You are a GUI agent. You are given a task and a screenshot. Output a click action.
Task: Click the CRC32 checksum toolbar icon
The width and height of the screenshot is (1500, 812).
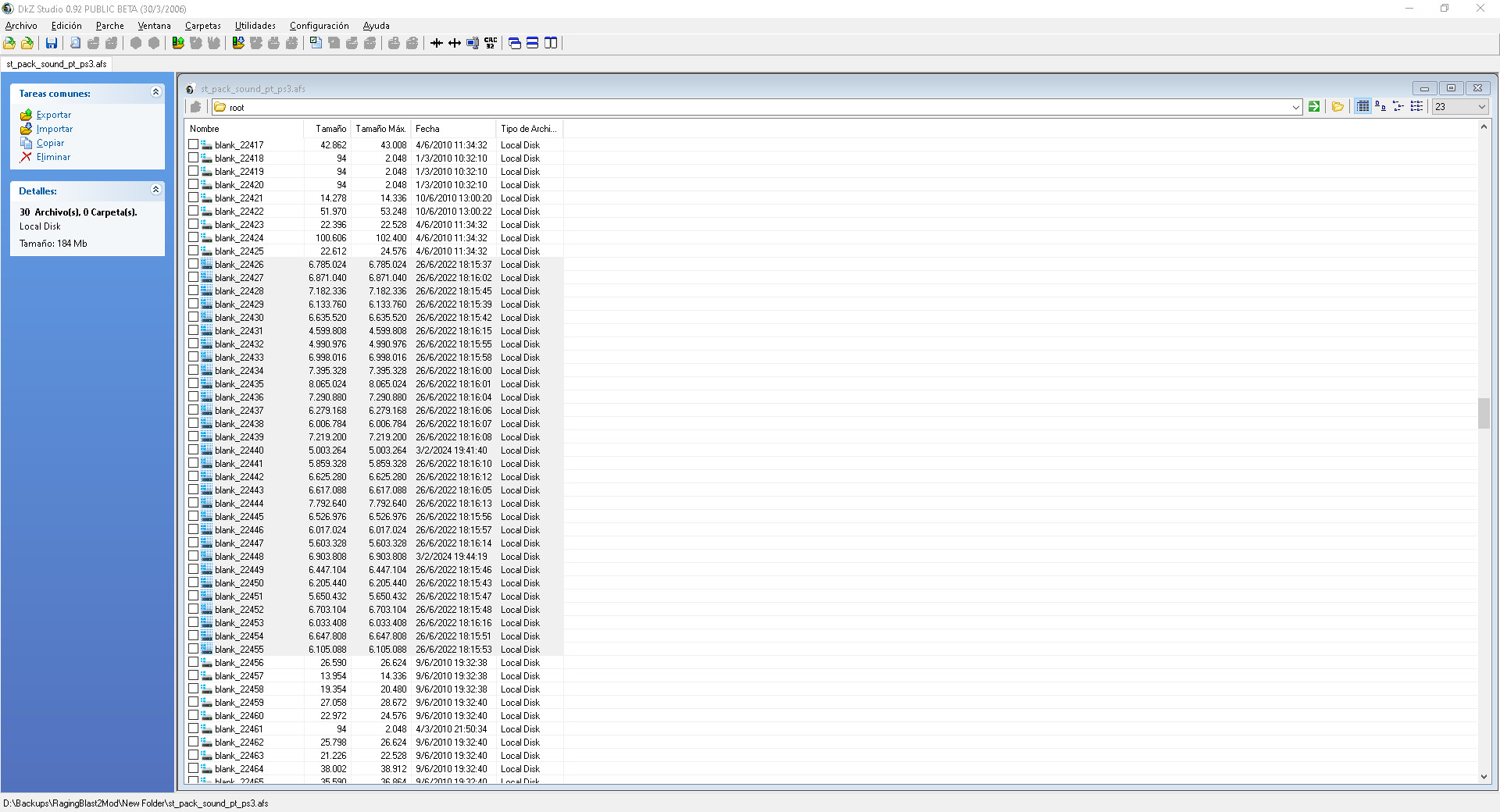[491, 43]
